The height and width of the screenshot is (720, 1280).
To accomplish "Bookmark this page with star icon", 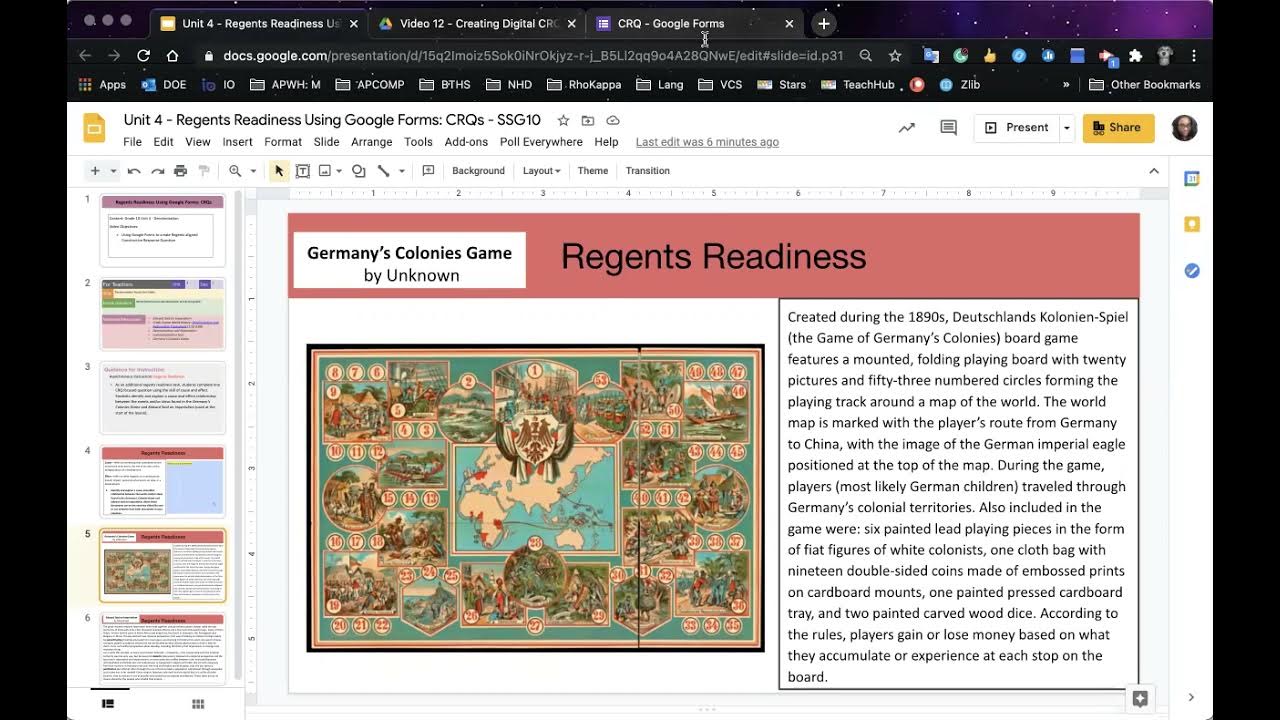I will tap(895, 56).
